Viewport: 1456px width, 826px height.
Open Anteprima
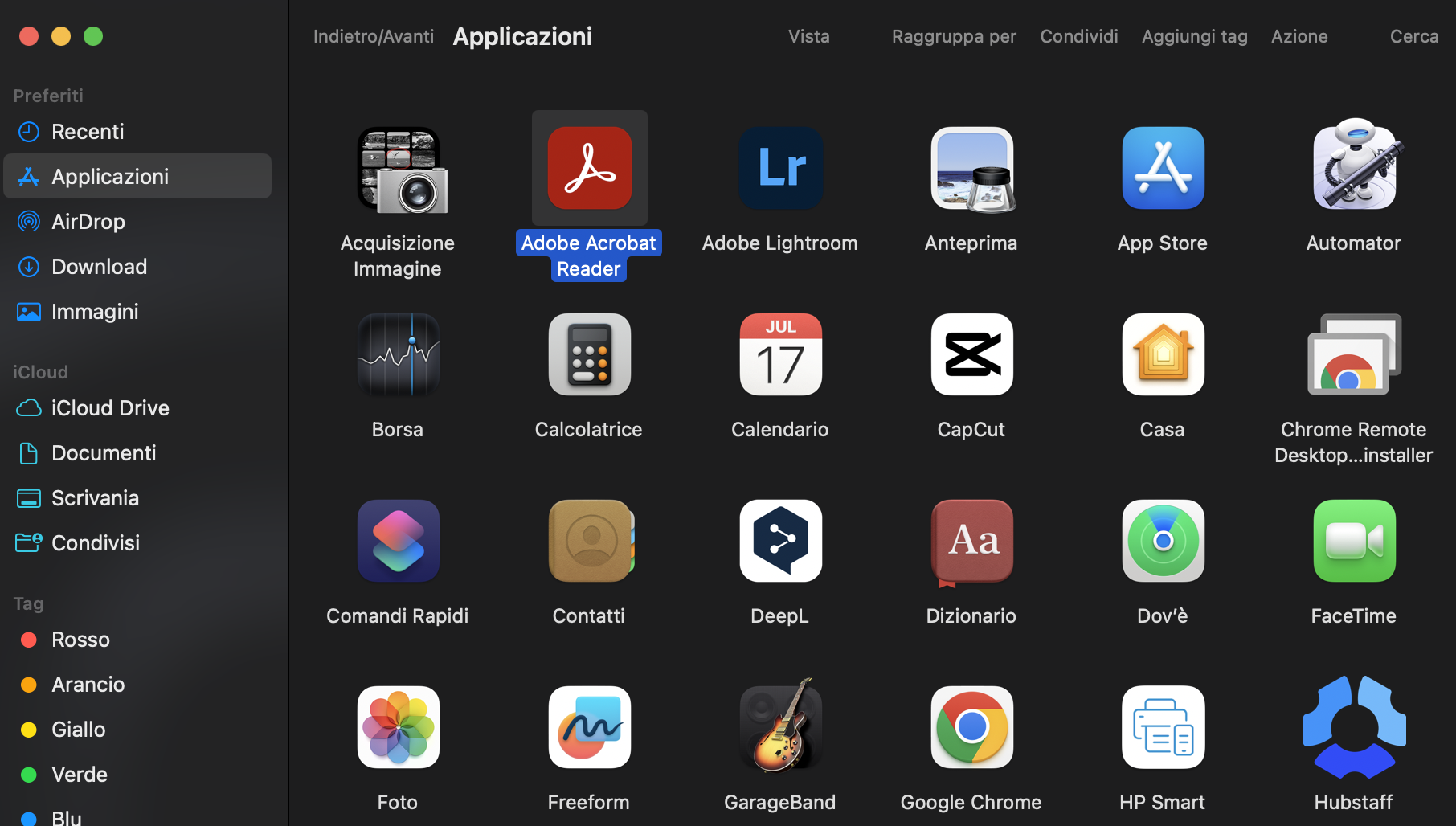pyautogui.click(x=971, y=168)
